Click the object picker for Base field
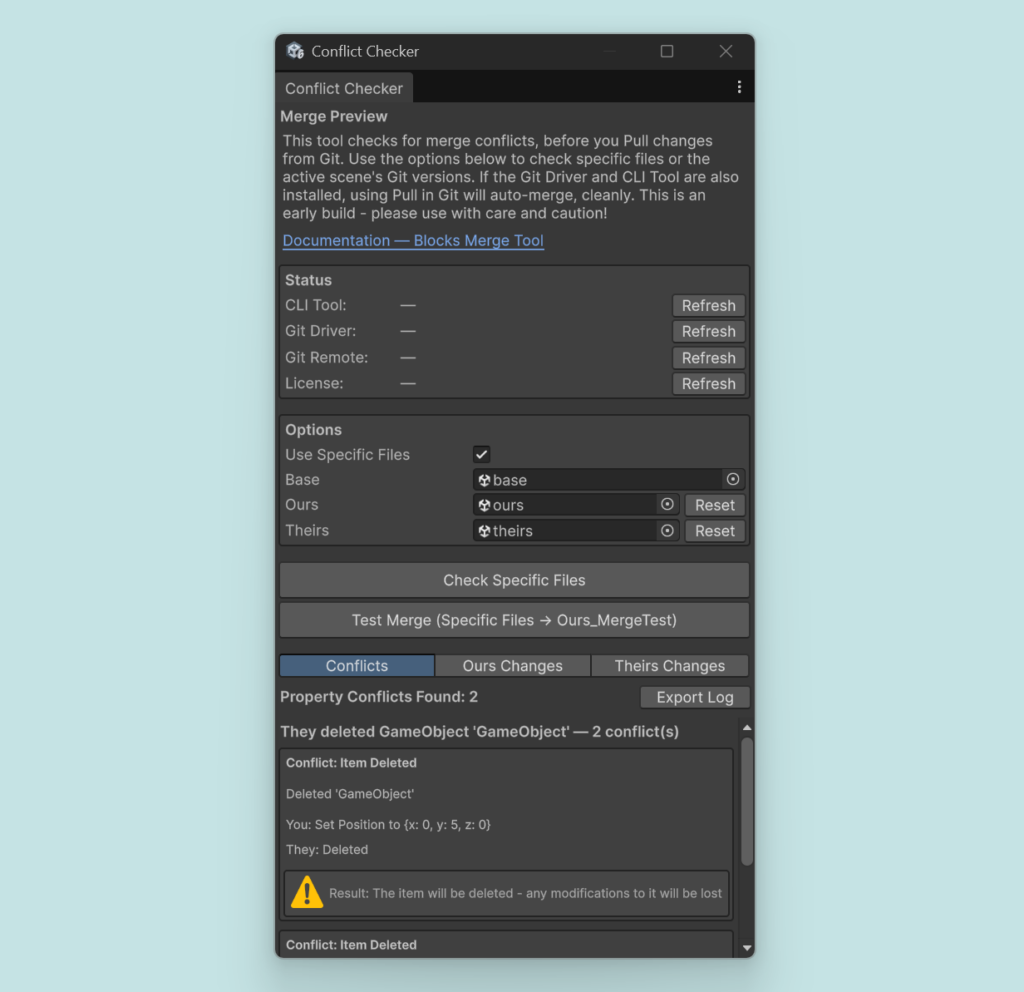Image resolution: width=1024 pixels, height=992 pixels. [732, 480]
